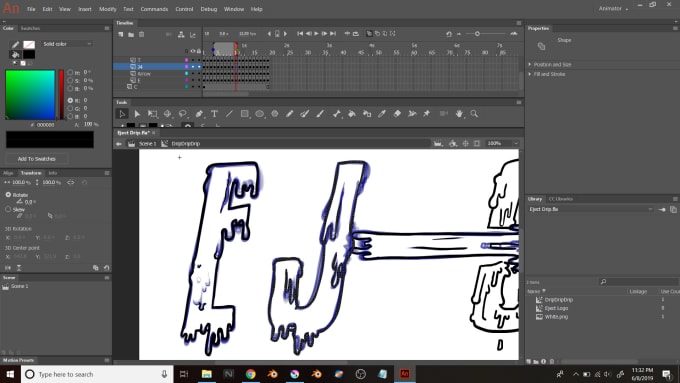
Task: Switch to the Align tab
Action: click(8, 173)
